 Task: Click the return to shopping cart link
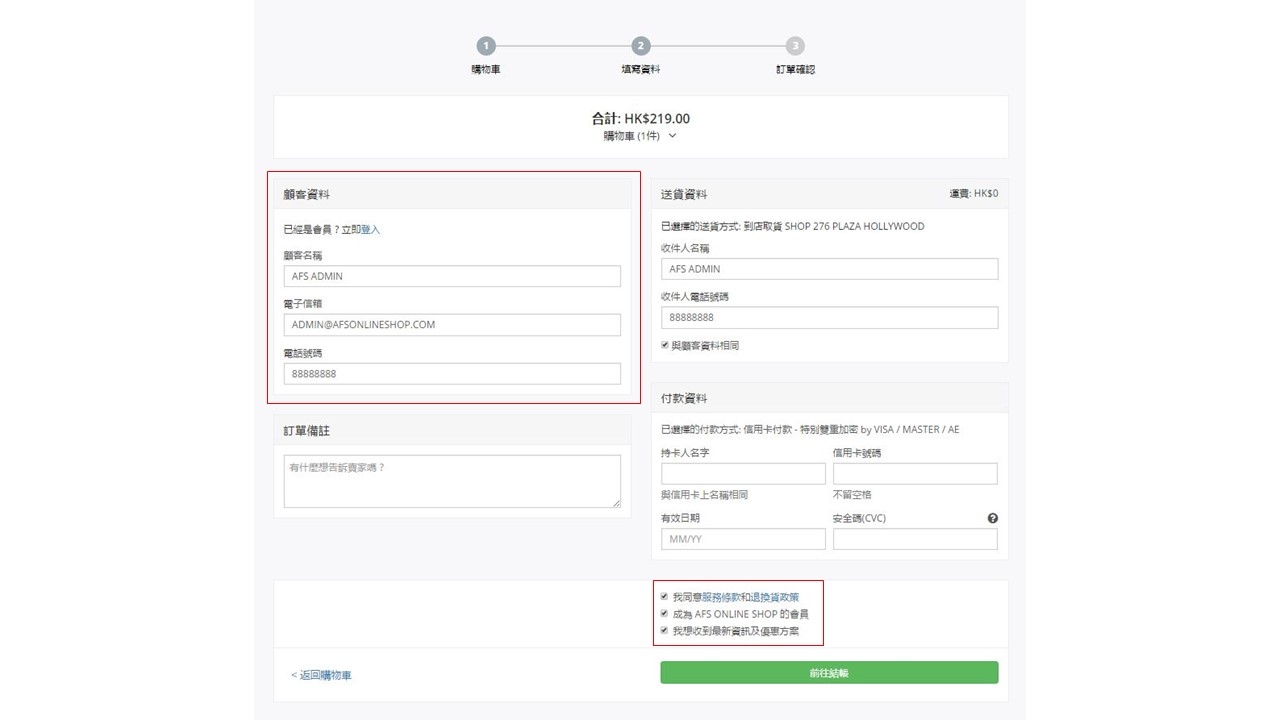tap(321, 675)
